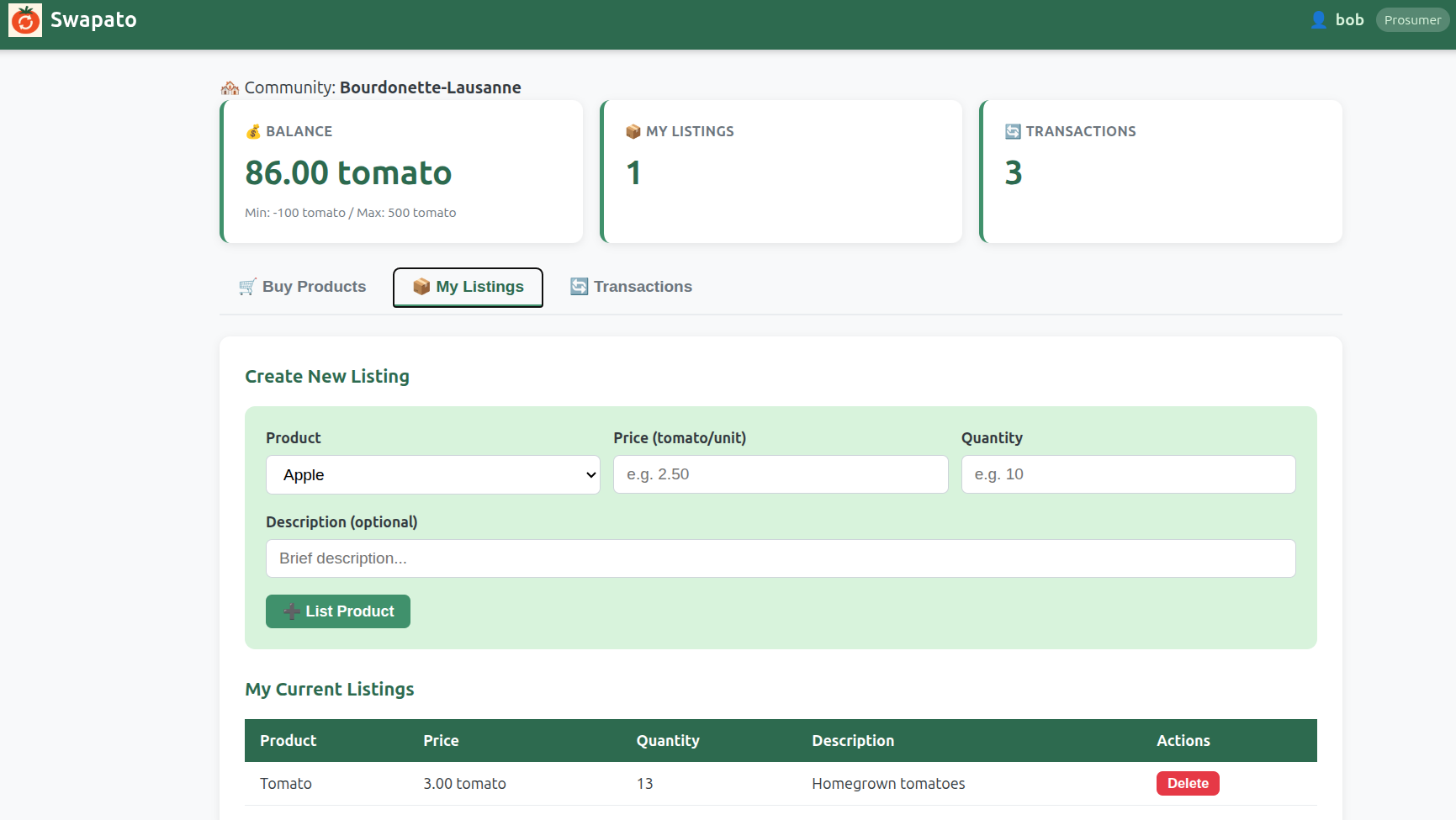Click the refresh icon beside Transactions card
Screen dimensions: 1456x820
coord(1013,131)
